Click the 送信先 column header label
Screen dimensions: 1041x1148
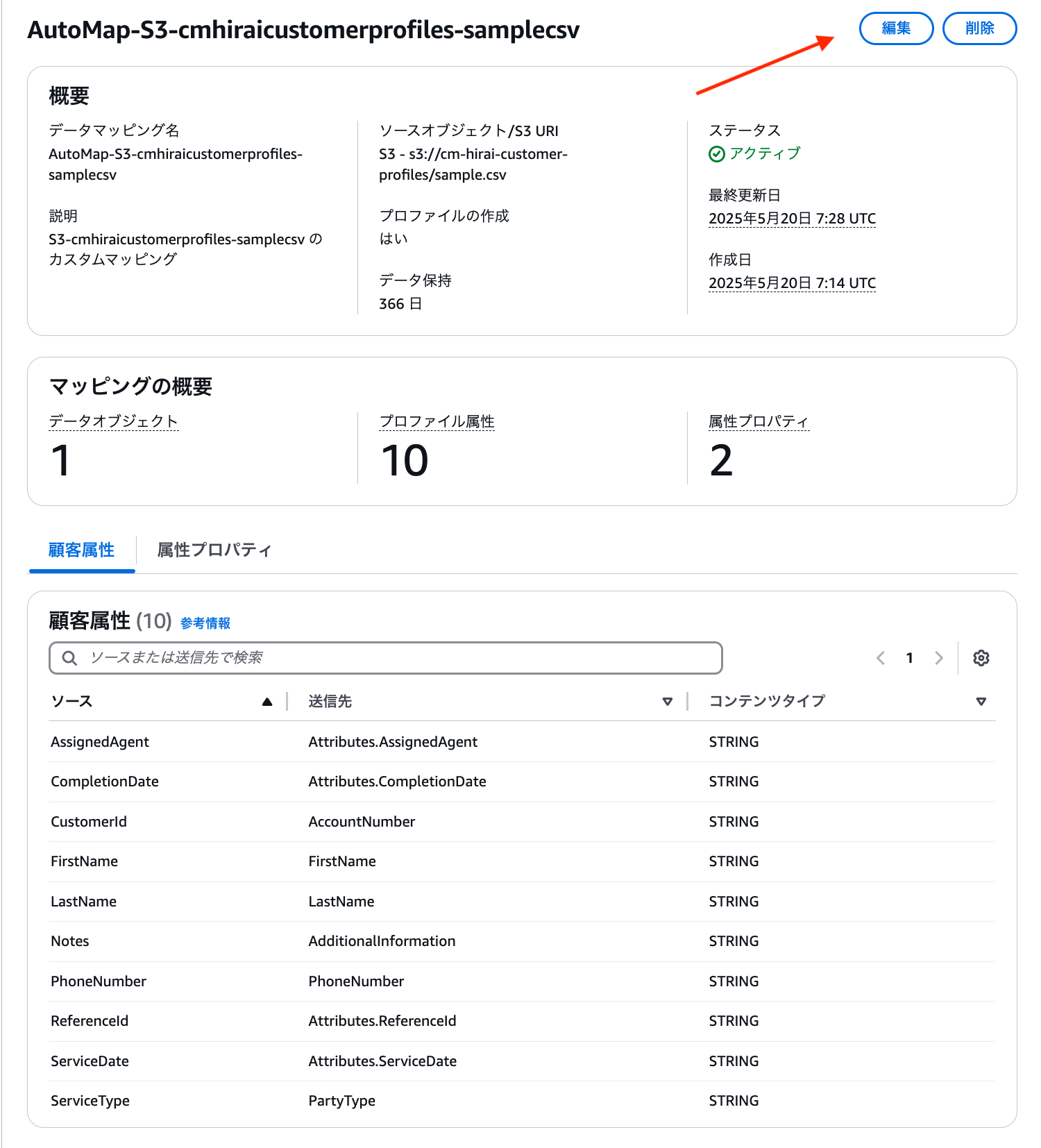(330, 702)
